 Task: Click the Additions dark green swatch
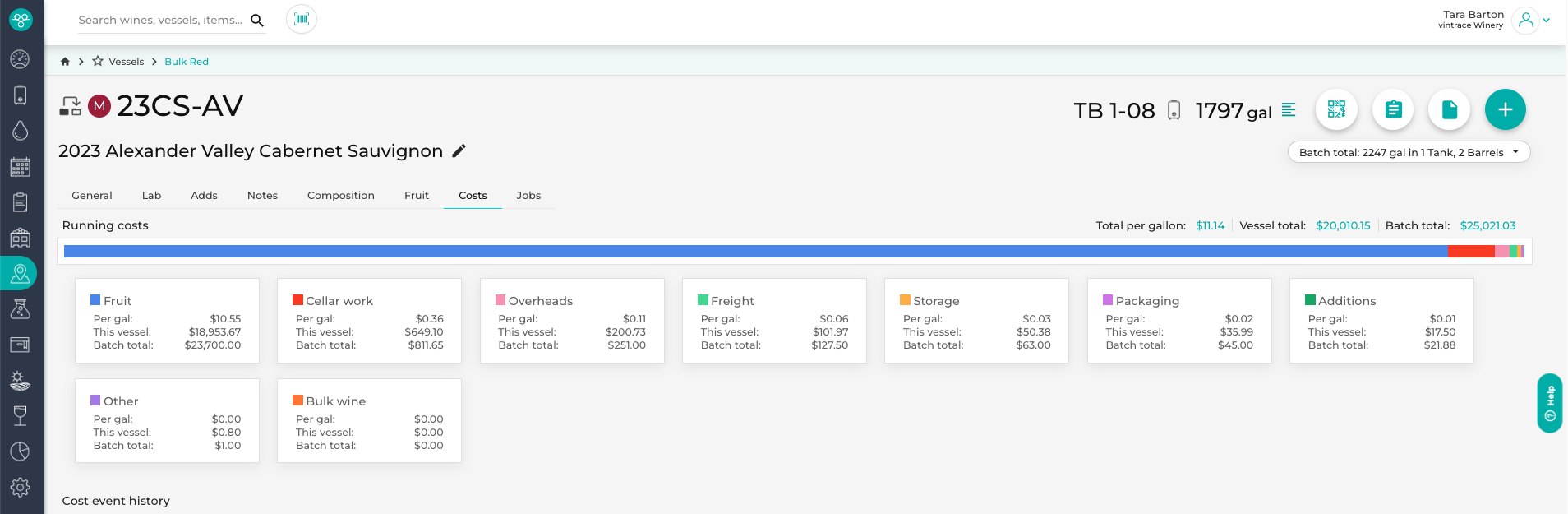(1310, 300)
